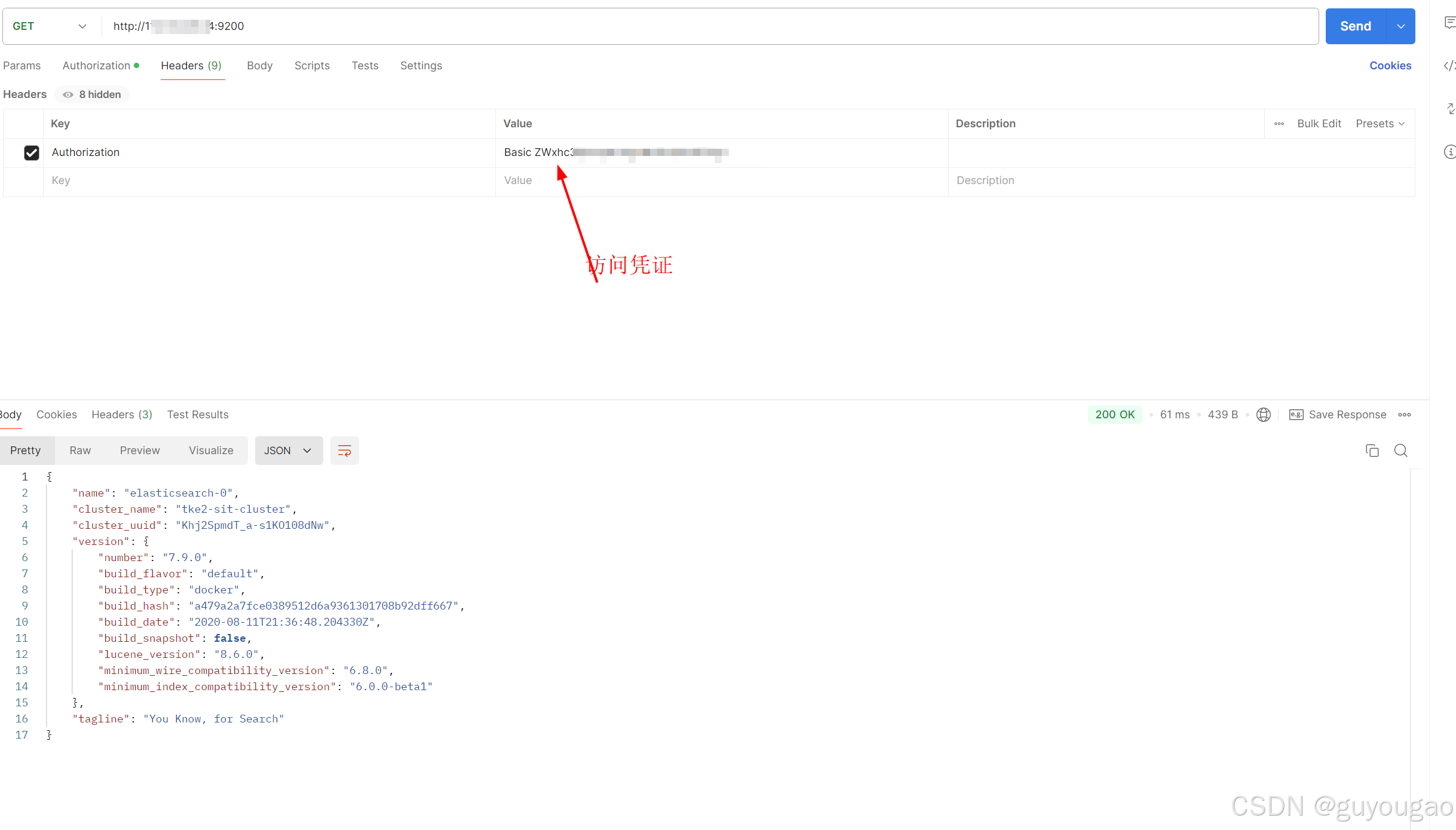
Task: Open search in response with magnifier icon
Action: (1400, 451)
